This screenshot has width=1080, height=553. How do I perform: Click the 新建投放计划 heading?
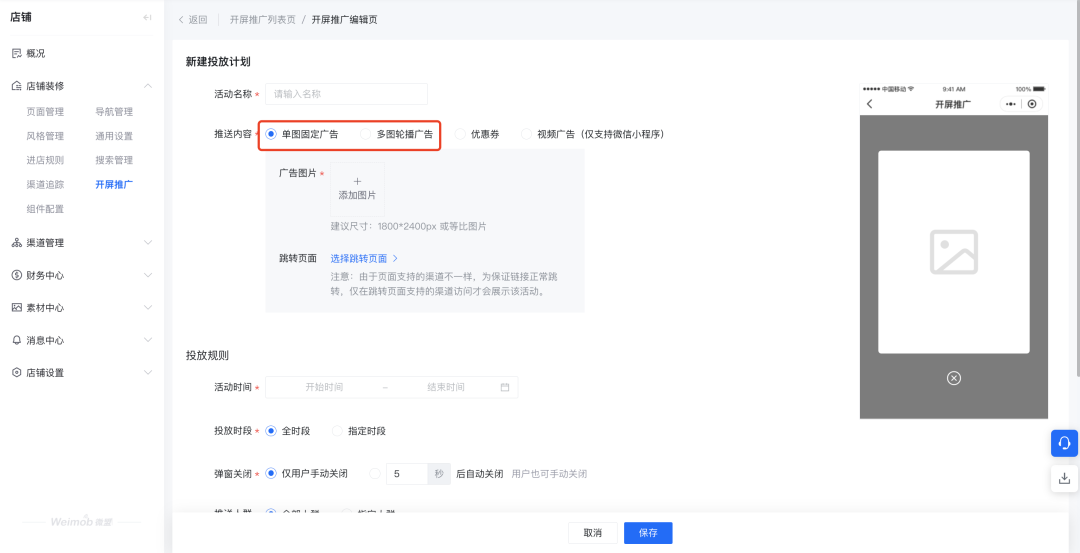218,61
